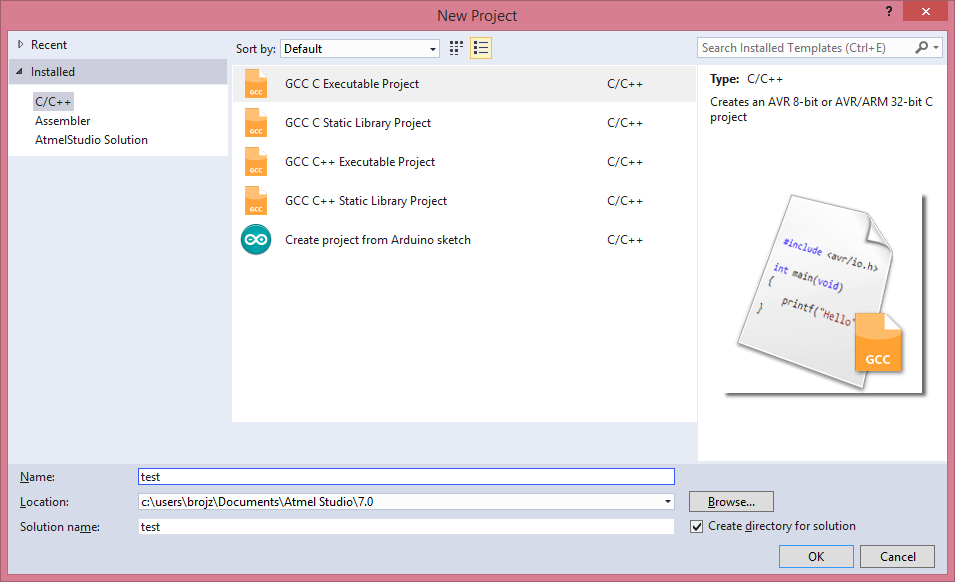Viewport: 955px width, 582px height.
Task: Confirm with the OK button
Action: click(816, 556)
